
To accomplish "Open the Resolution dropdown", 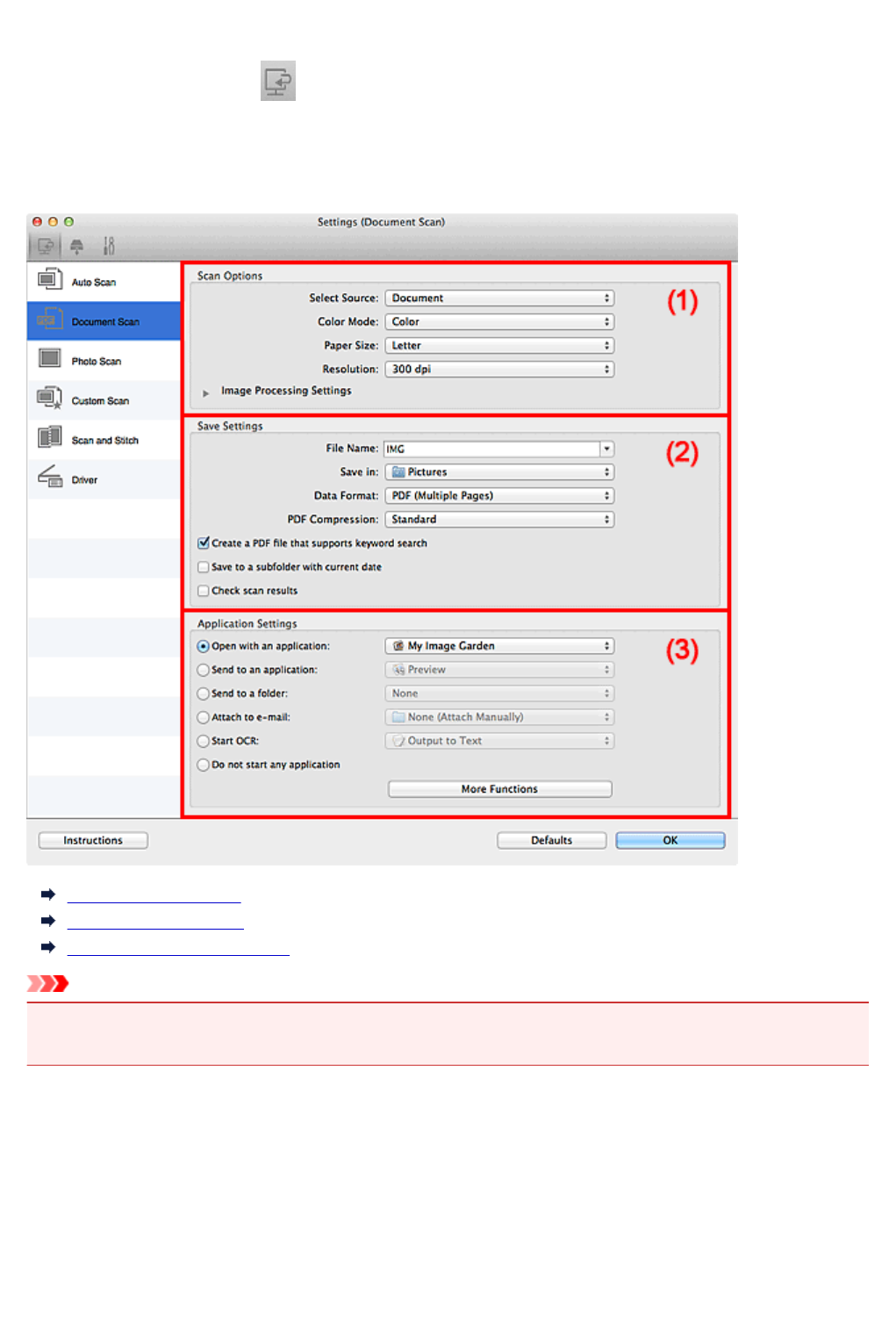I will click(499, 370).
